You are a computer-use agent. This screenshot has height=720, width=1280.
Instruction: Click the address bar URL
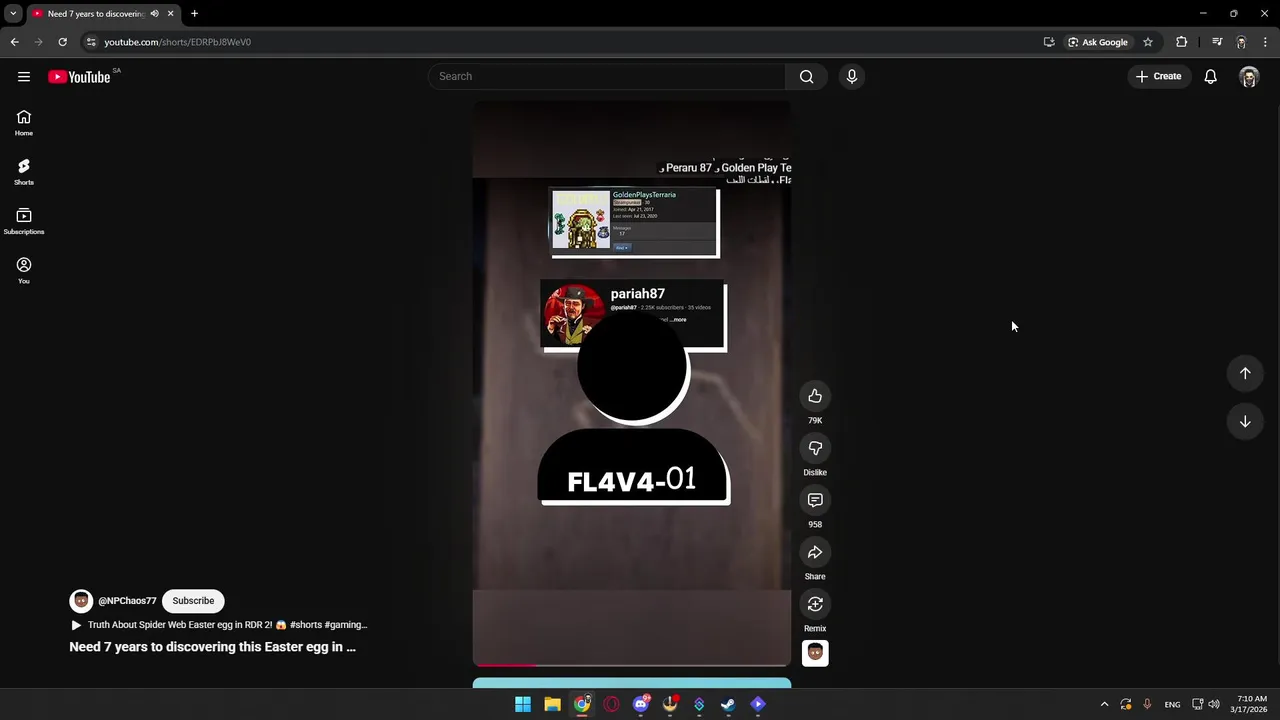178,42
